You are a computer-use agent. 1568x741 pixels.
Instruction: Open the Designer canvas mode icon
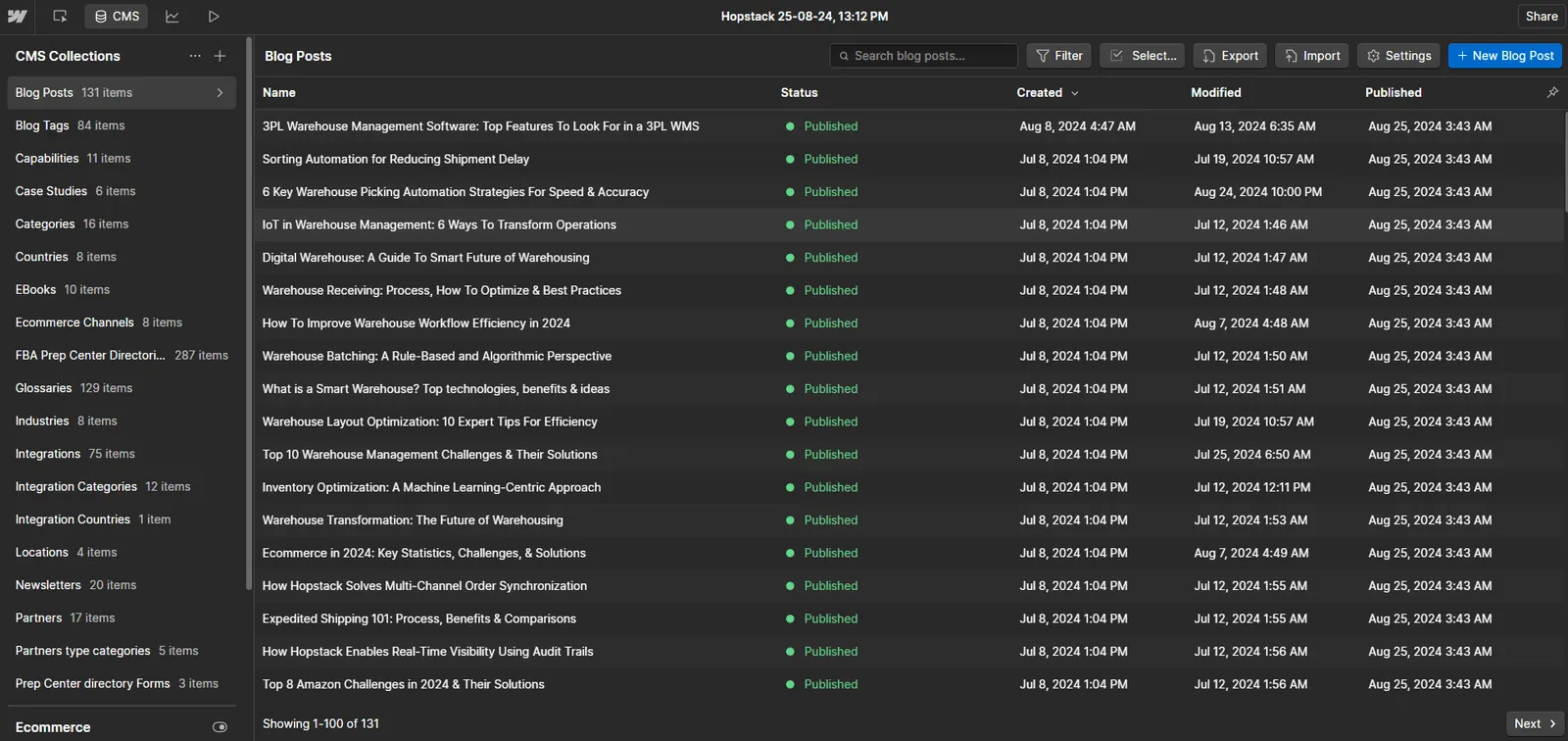coord(60,17)
